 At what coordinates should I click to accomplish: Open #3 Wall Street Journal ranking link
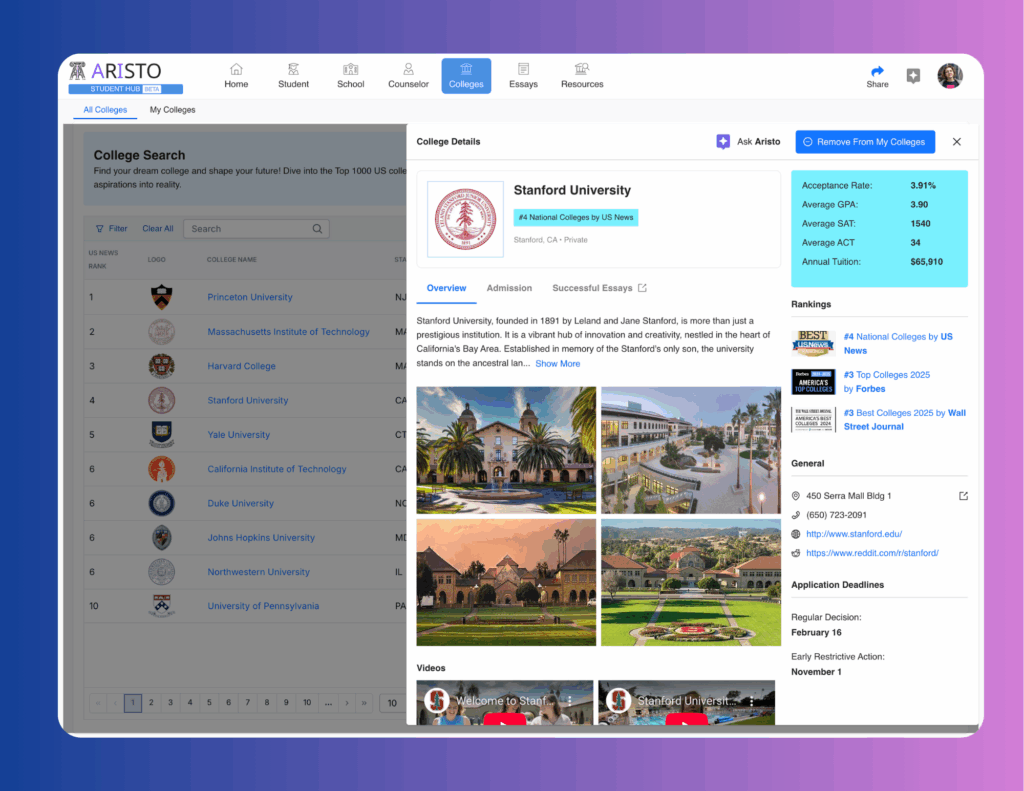click(x=904, y=419)
